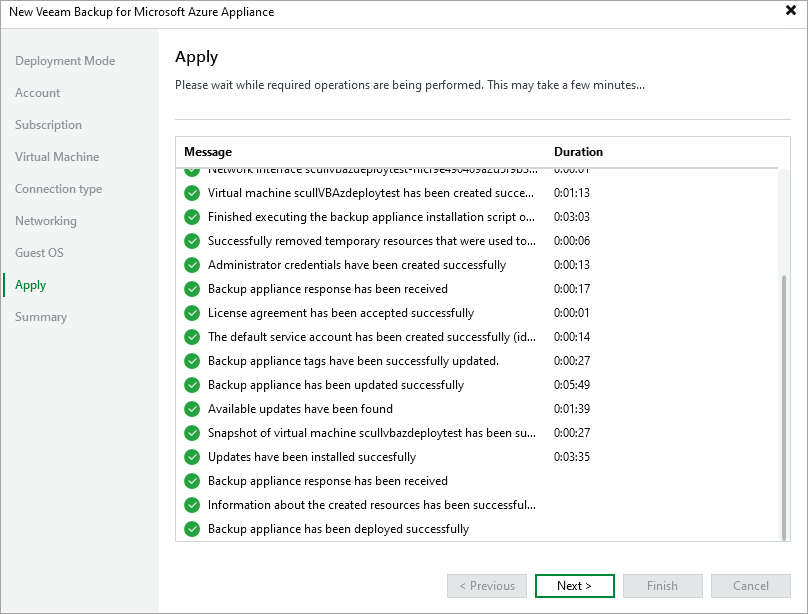This screenshot has height=614, width=808.
Task: Go to the Account step
Action: (38, 93)
